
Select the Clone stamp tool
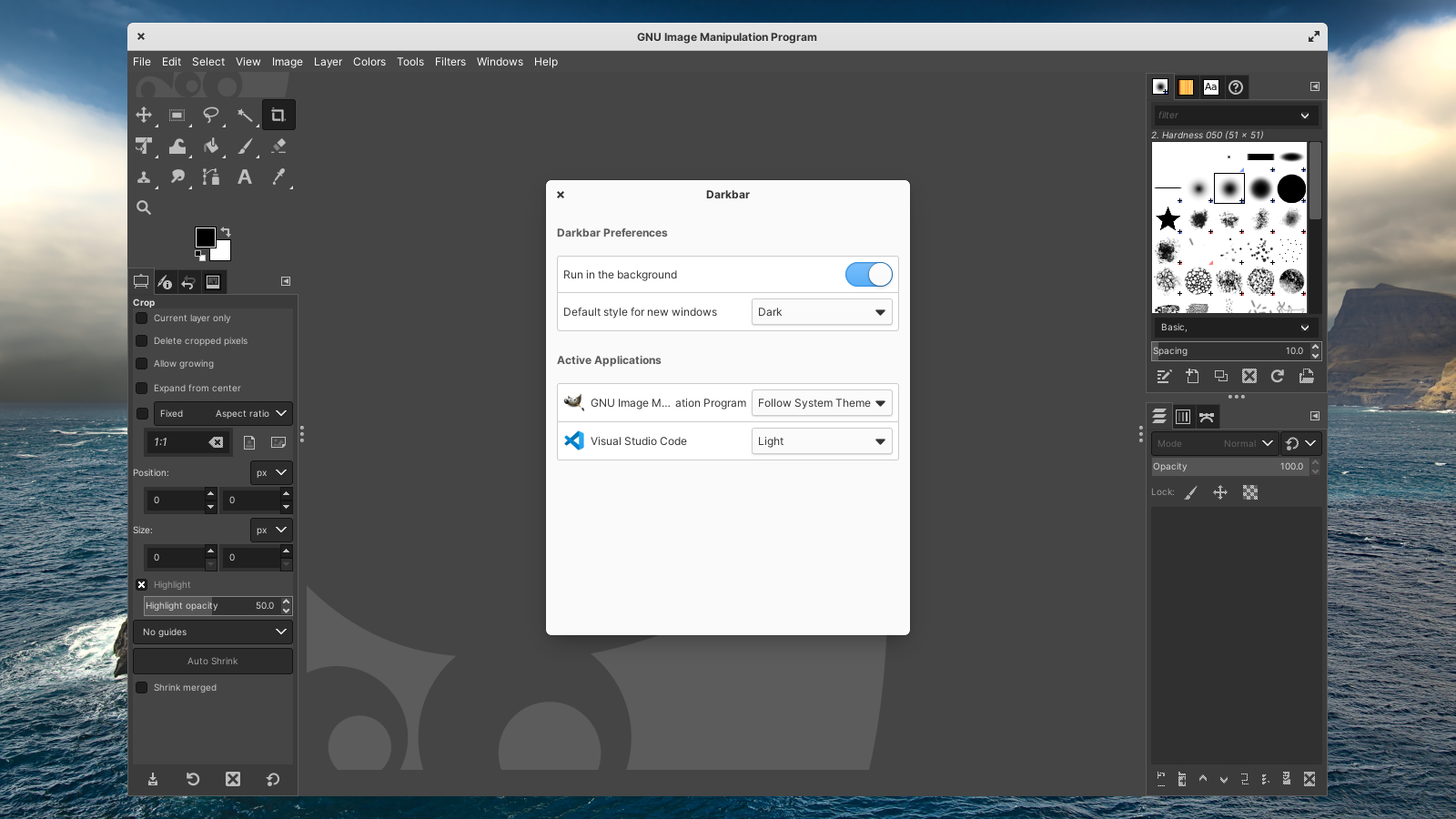pos(144,177)
